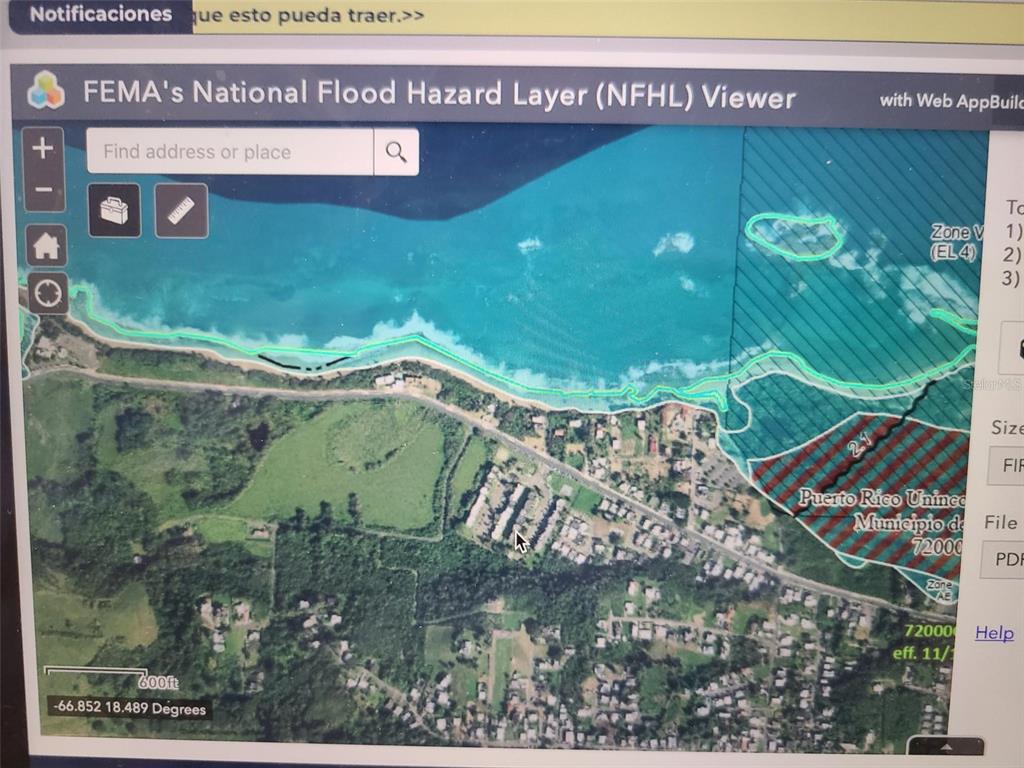Reset map to default home extent
The image size is (1024, 768).
(x=46, y=245)
